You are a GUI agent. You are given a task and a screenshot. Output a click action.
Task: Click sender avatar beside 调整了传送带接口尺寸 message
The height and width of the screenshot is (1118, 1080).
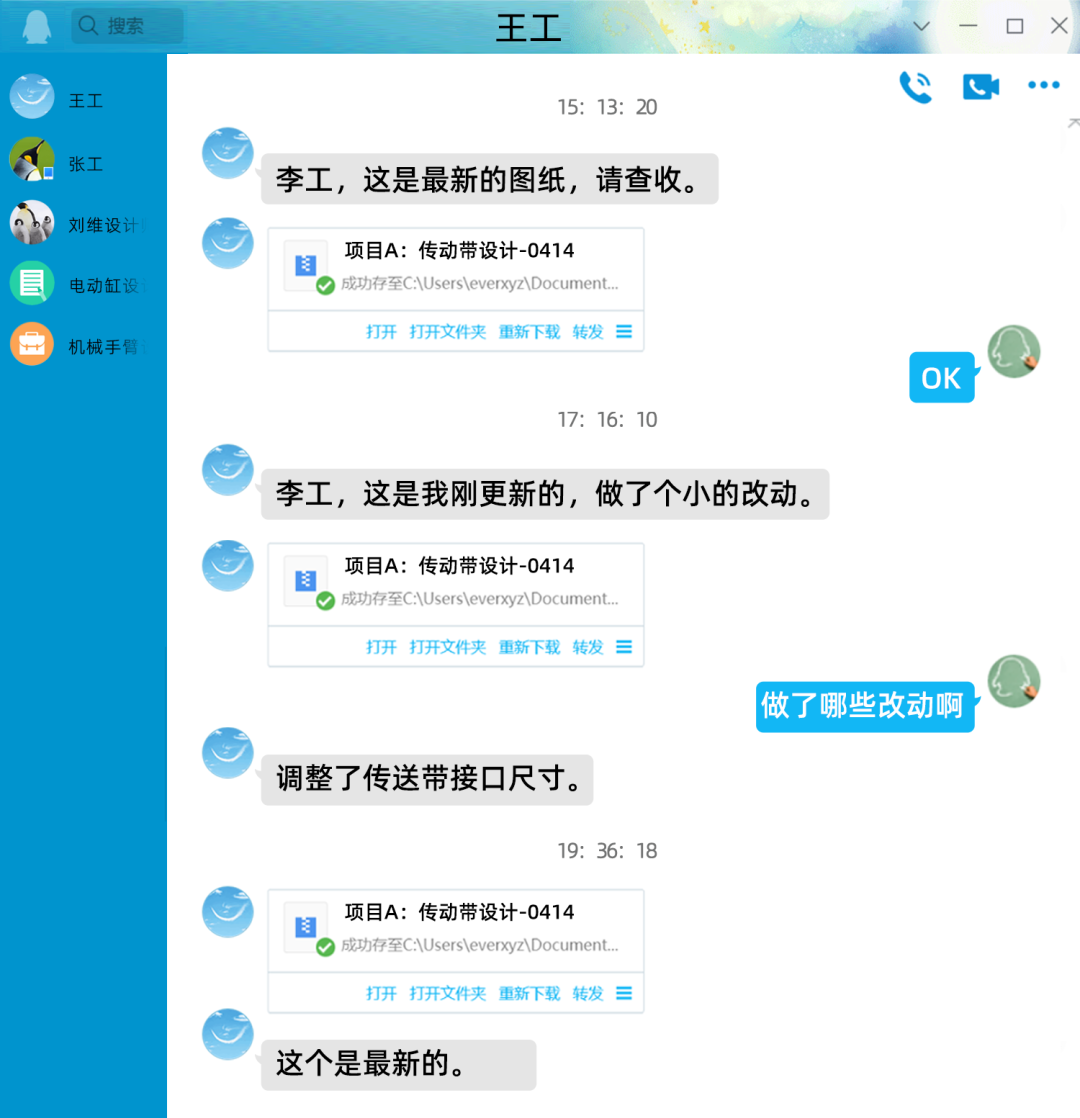click(x=227, y=752)
